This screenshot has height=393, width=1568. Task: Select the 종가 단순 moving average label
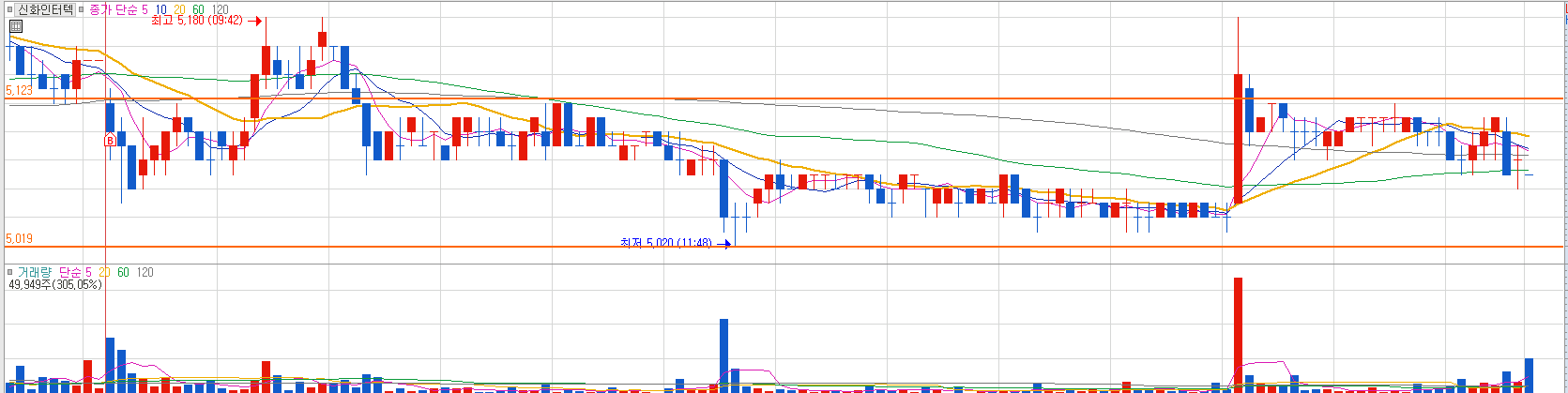[114, 9]
